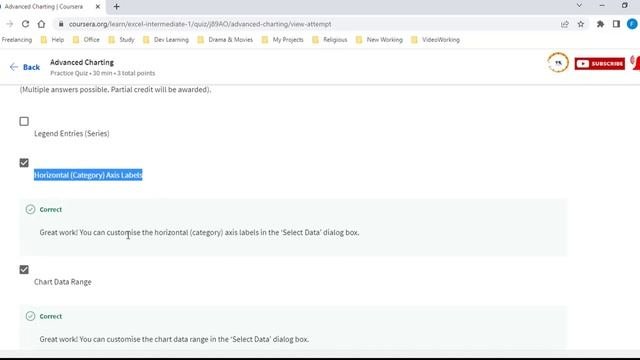Go to the browser home page icon
The image size is (640, 360).
coord(41,24)
